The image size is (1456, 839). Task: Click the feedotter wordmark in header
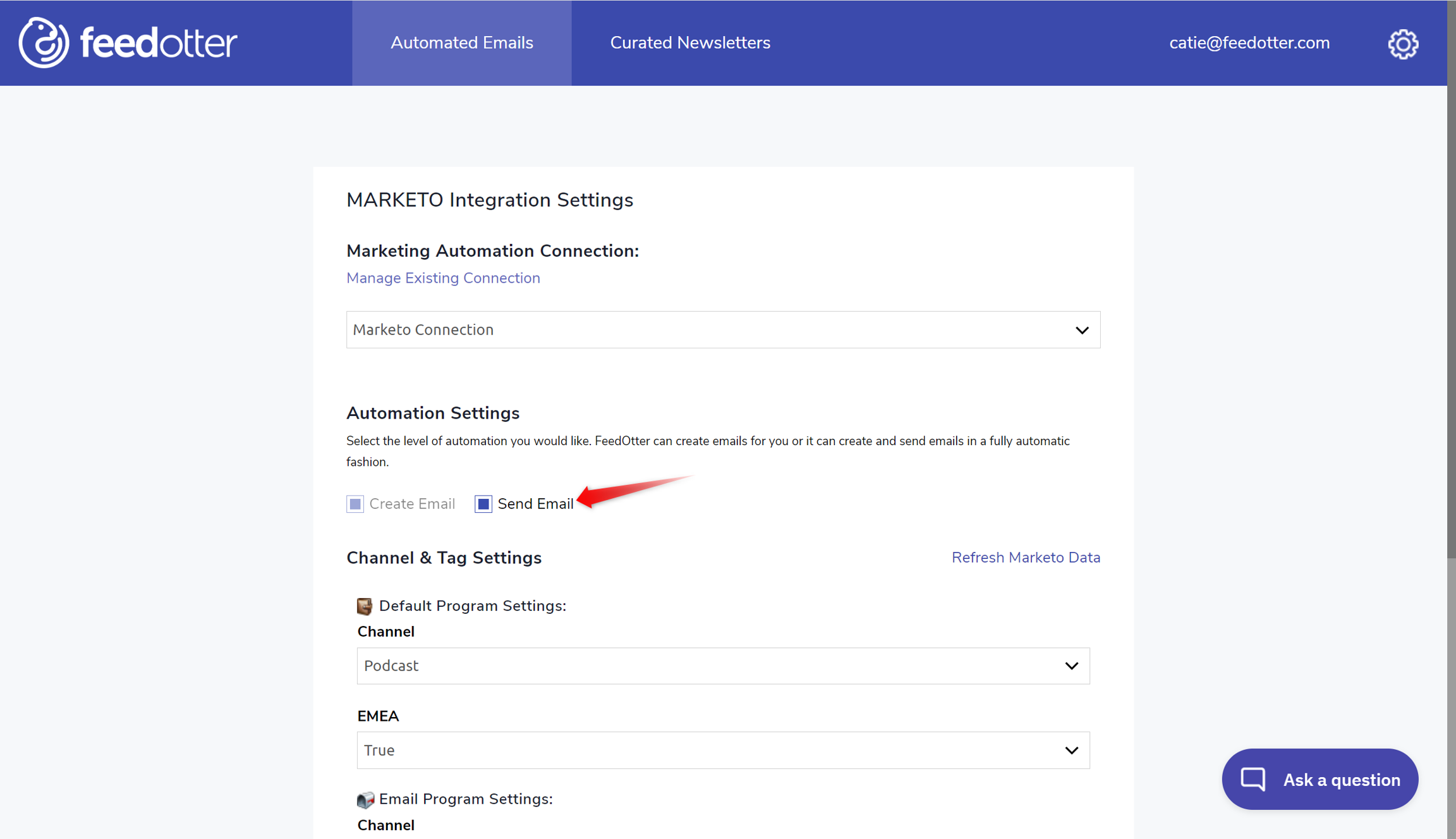(x=159, y=43)
